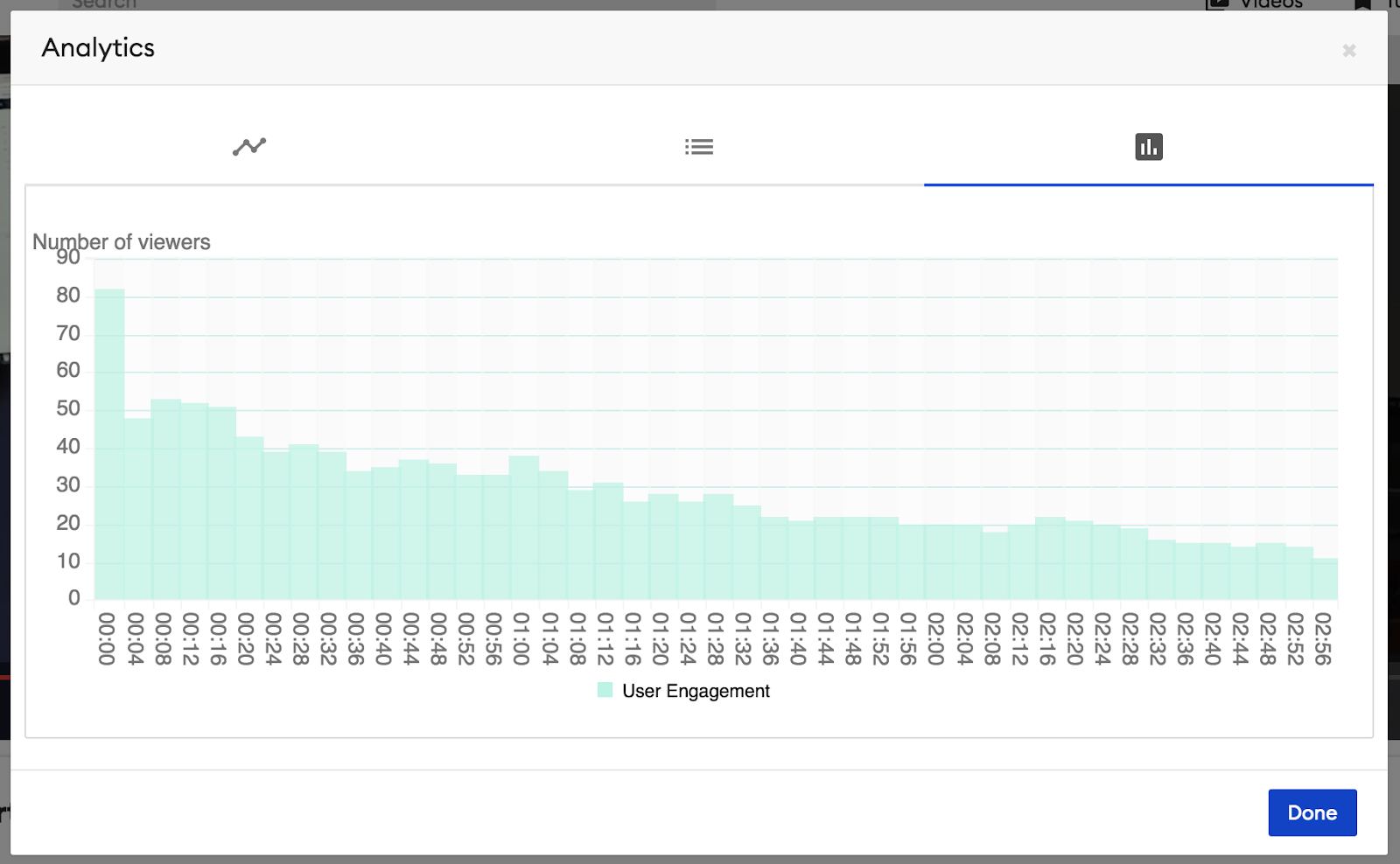Click the 02:00 time axis label
Screen dimensions: 1400x864
click(x=935, y=639)
